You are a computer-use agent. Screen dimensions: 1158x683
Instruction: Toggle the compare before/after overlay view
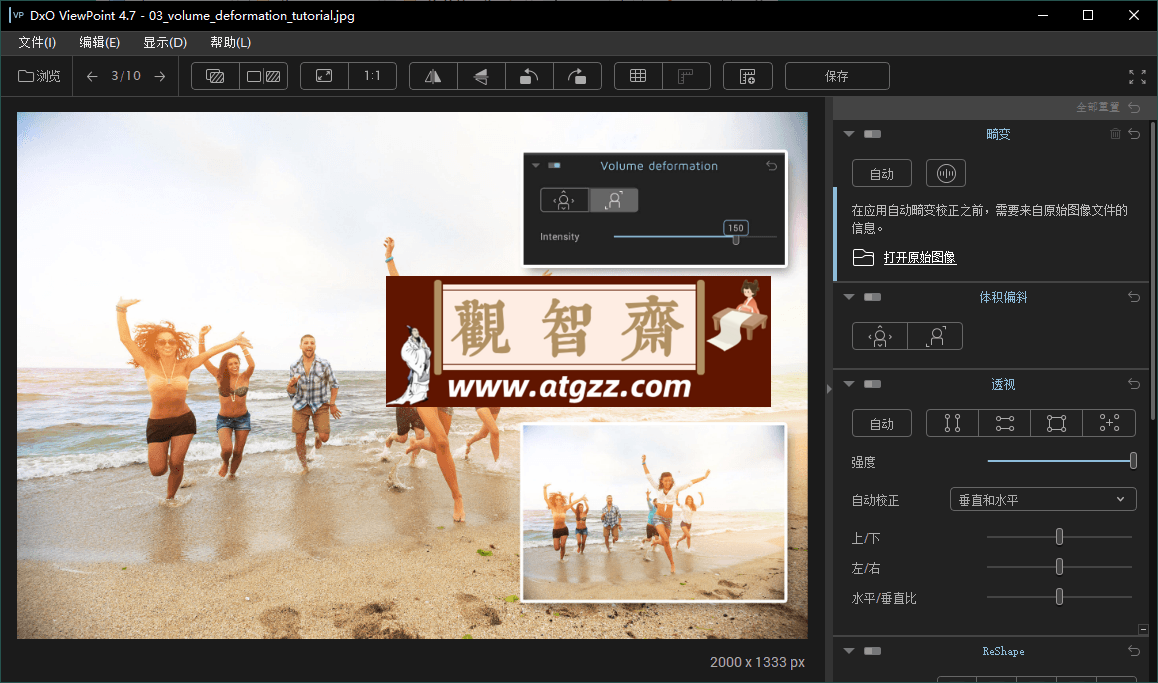pyautogui.click(x=215, y=76)
